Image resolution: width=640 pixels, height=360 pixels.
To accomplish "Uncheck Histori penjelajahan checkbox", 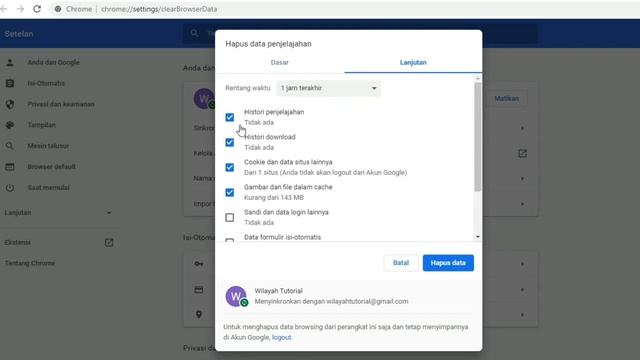I will coord(230,117).
